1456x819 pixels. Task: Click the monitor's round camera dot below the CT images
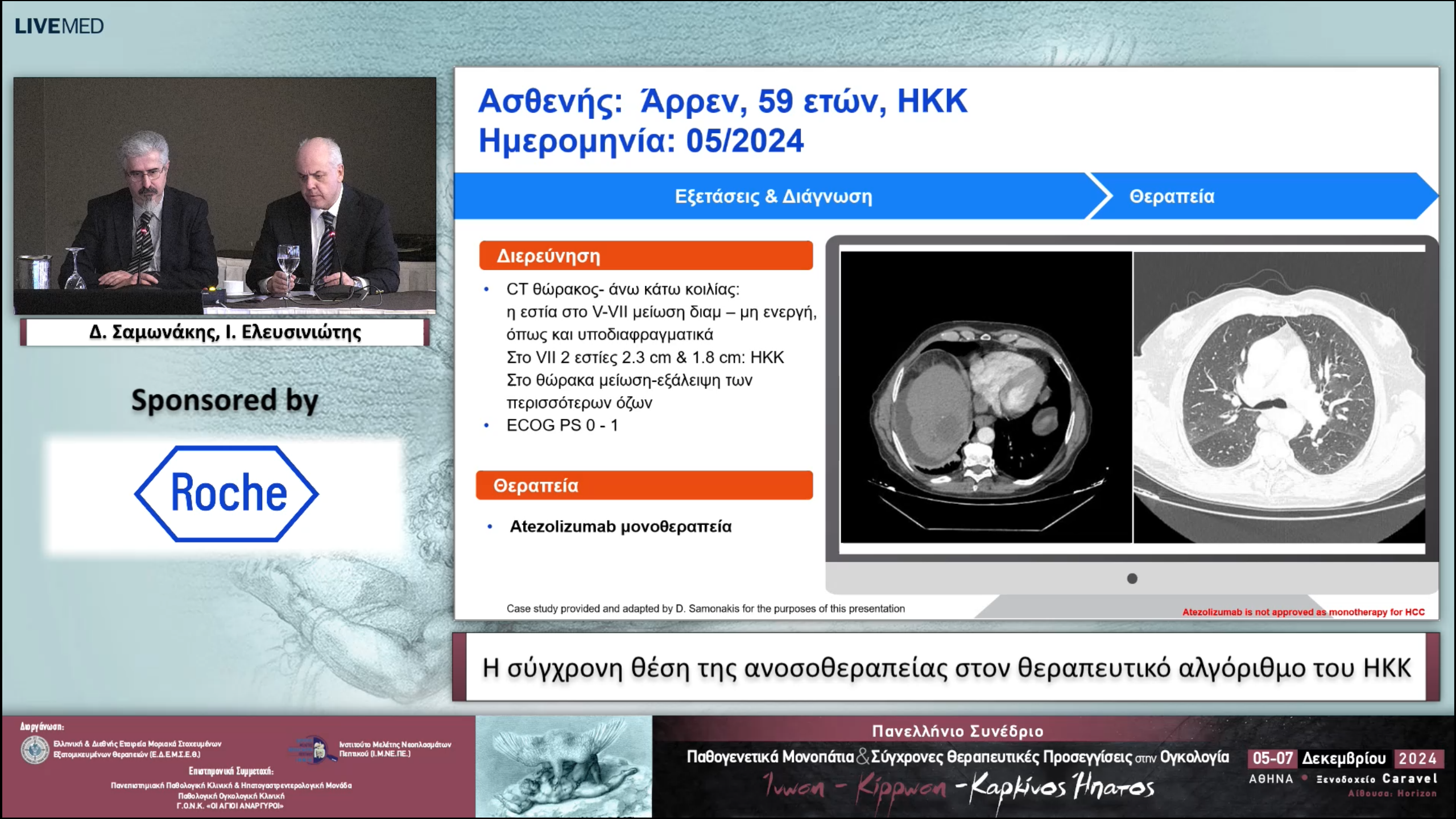pos(1132,578)
